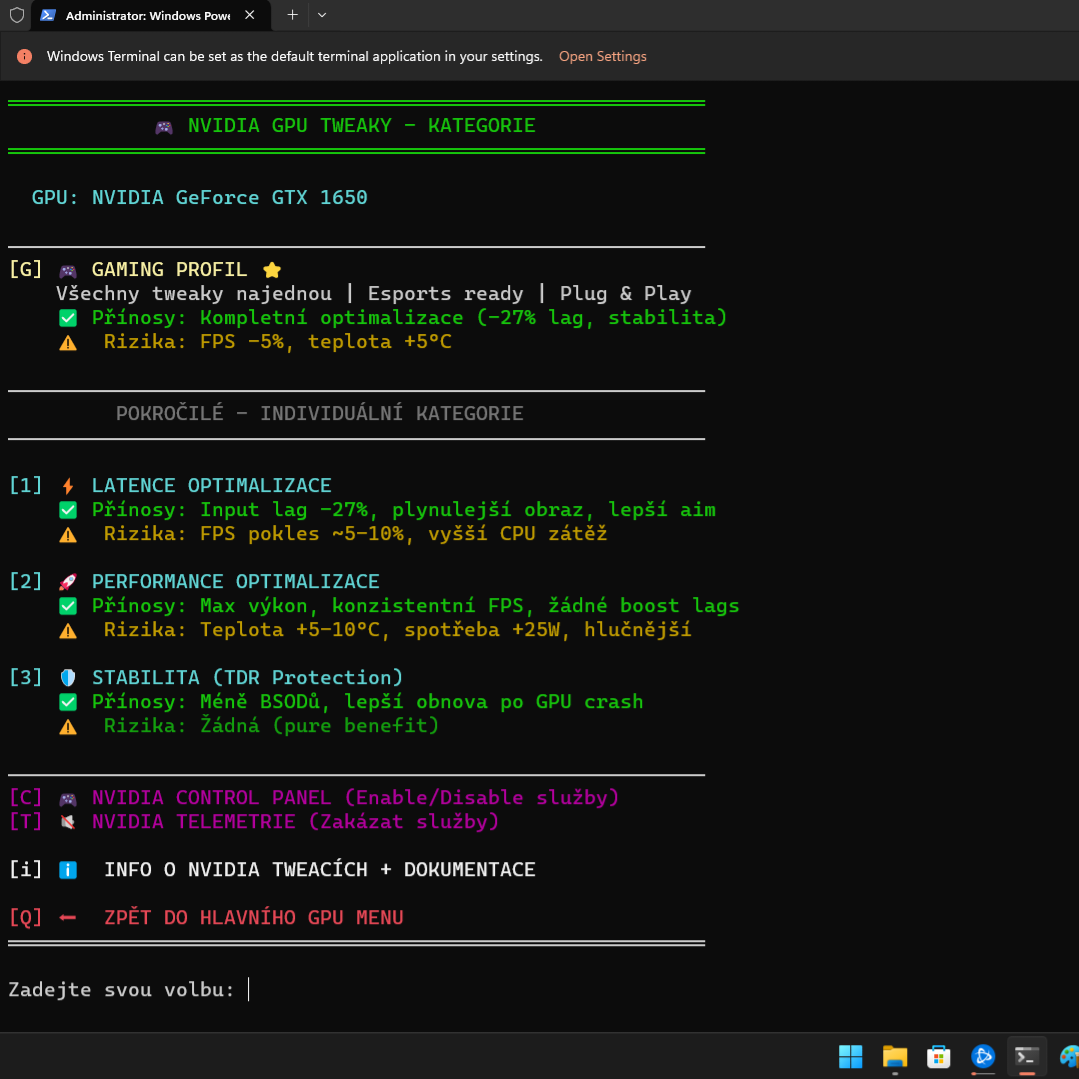The width and height of the screenshot is (1079, 1079).
Task: Open Microsoft Store from the taskbar
Action: click(938, 1056)
